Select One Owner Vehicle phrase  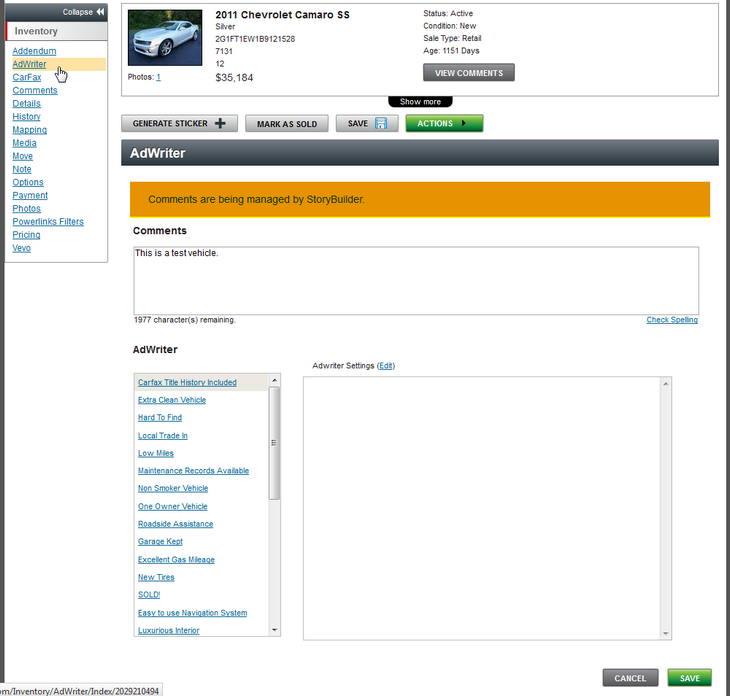point(172,507)
